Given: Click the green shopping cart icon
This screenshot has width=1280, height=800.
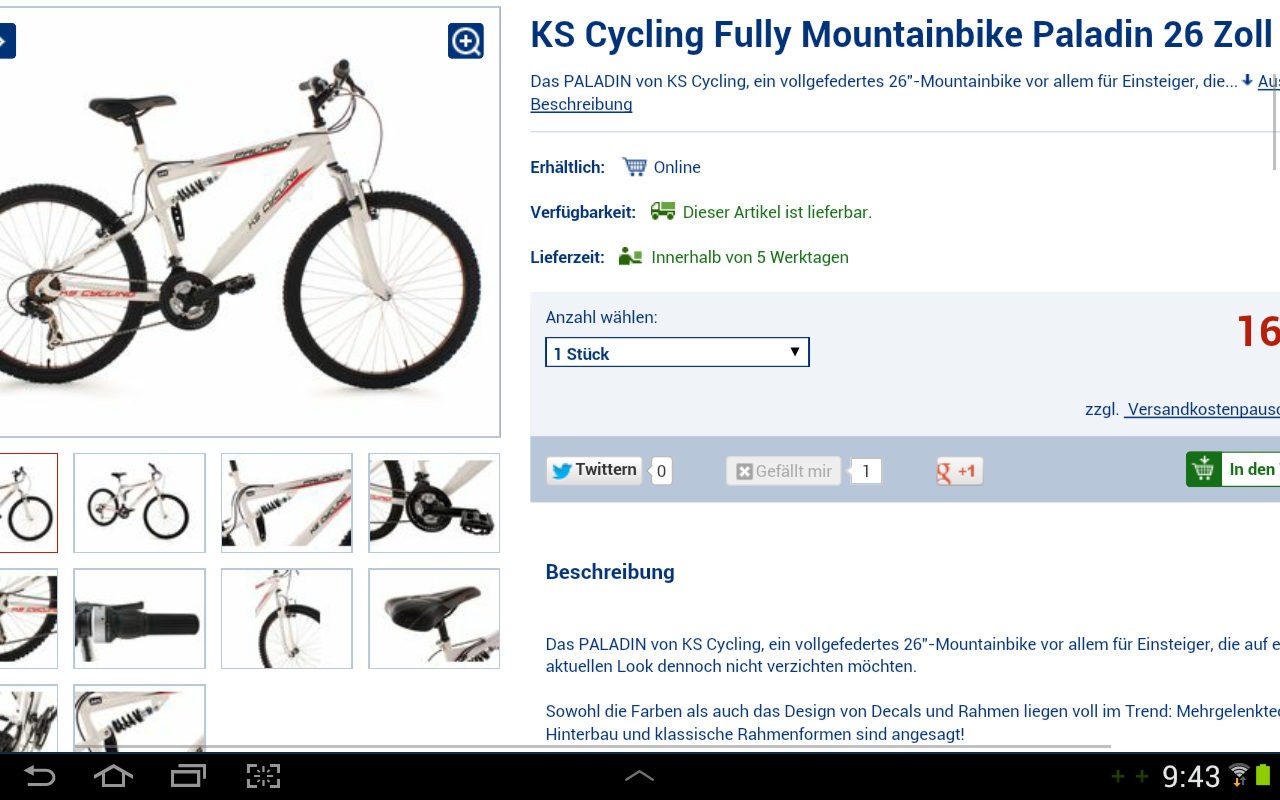Looking at the screenshot, I should pos(1204,469).
